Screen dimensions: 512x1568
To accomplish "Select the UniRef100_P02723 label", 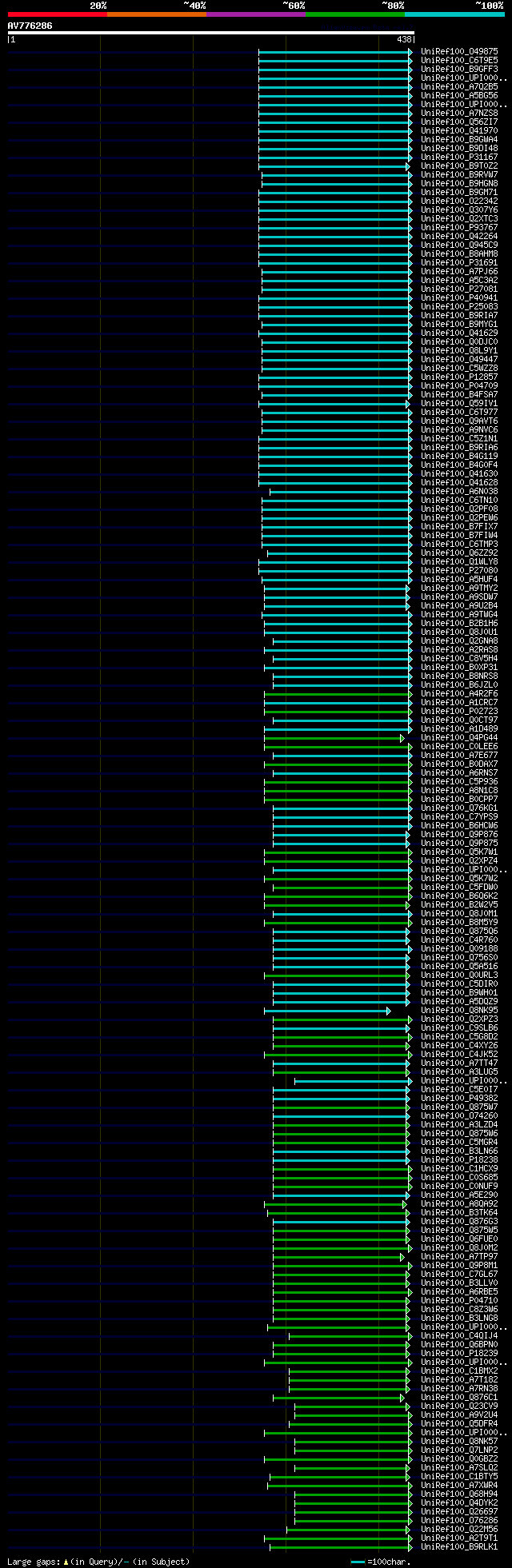I will tap(460, 712).
